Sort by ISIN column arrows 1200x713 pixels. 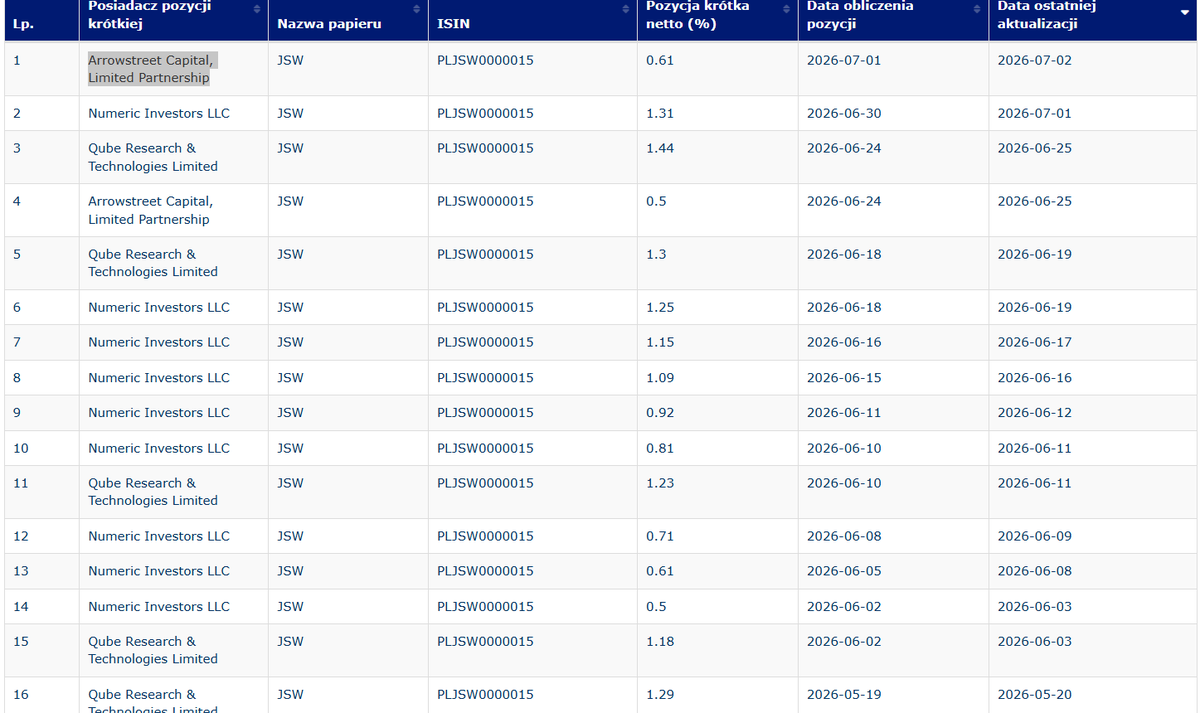point(626,9)
